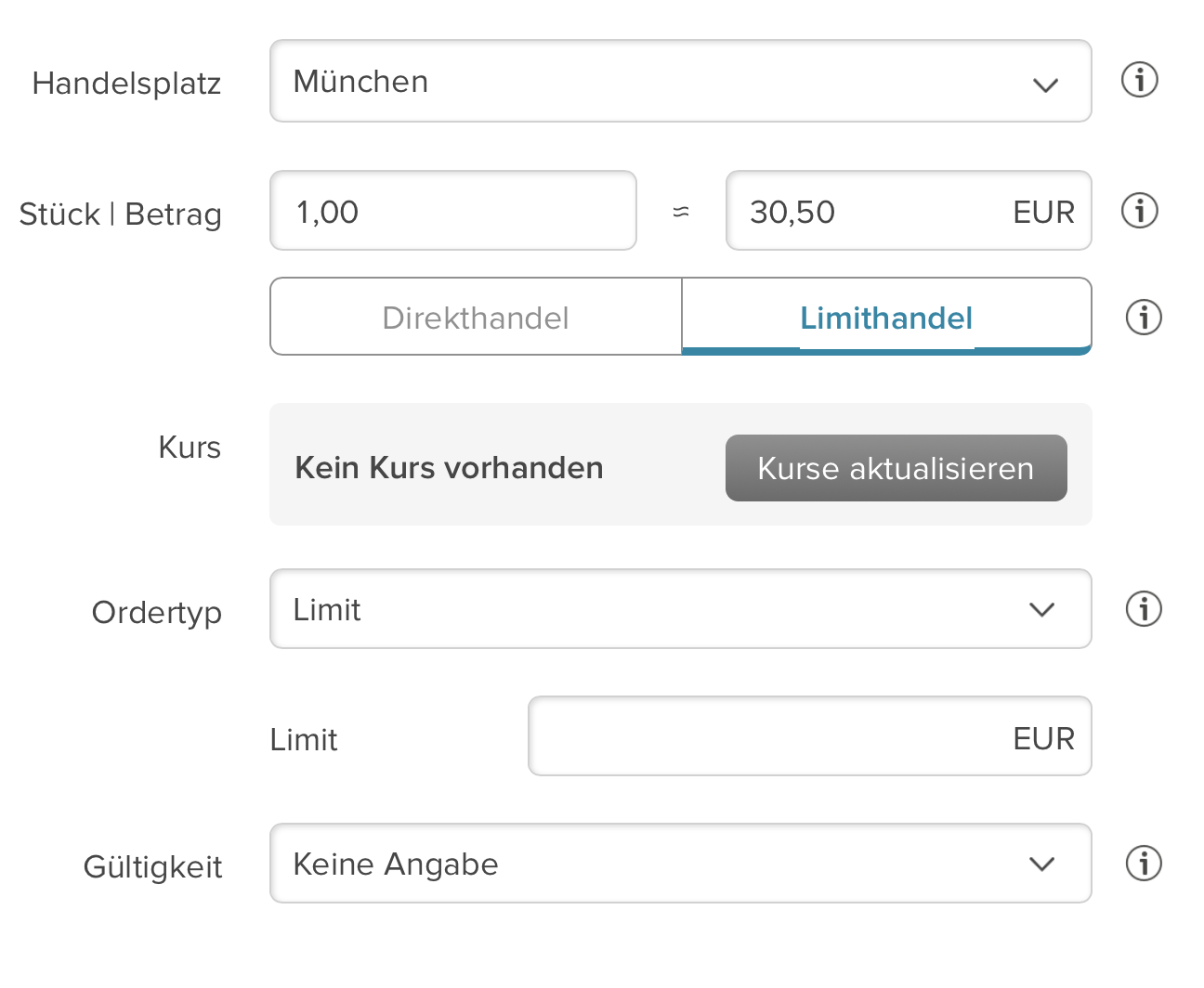Screen dimensions: 1204x988
Task: Select the Limithandel tab
Action: tap(886, 318)
